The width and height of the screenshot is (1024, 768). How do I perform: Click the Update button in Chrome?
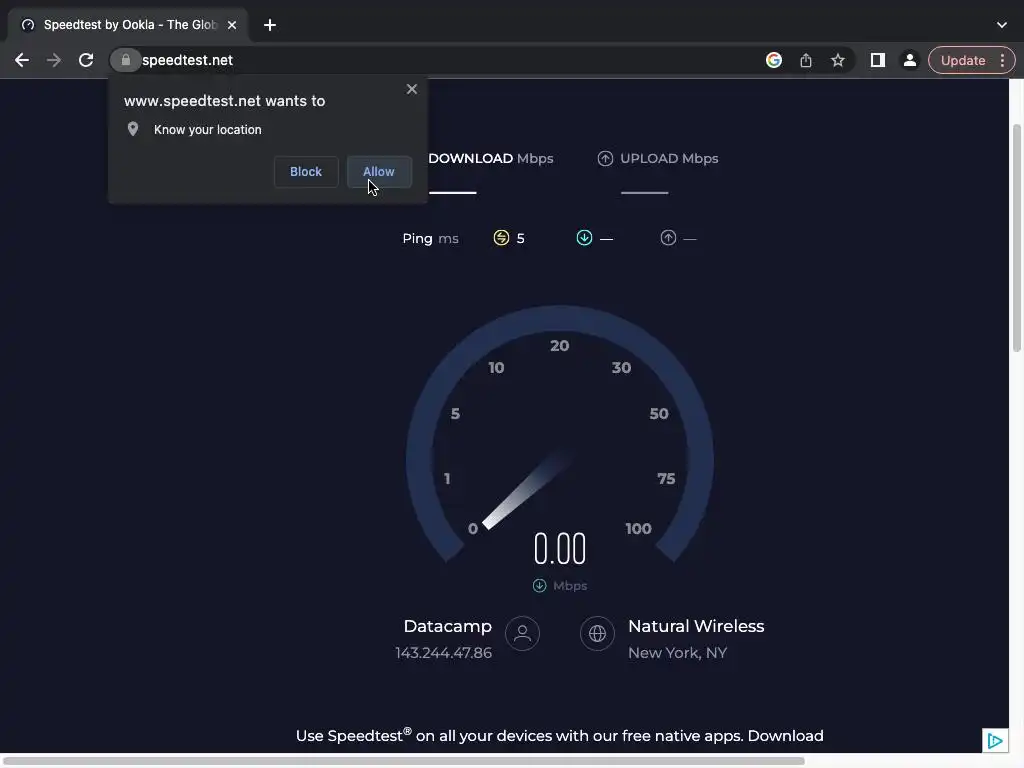coord(963,60)
